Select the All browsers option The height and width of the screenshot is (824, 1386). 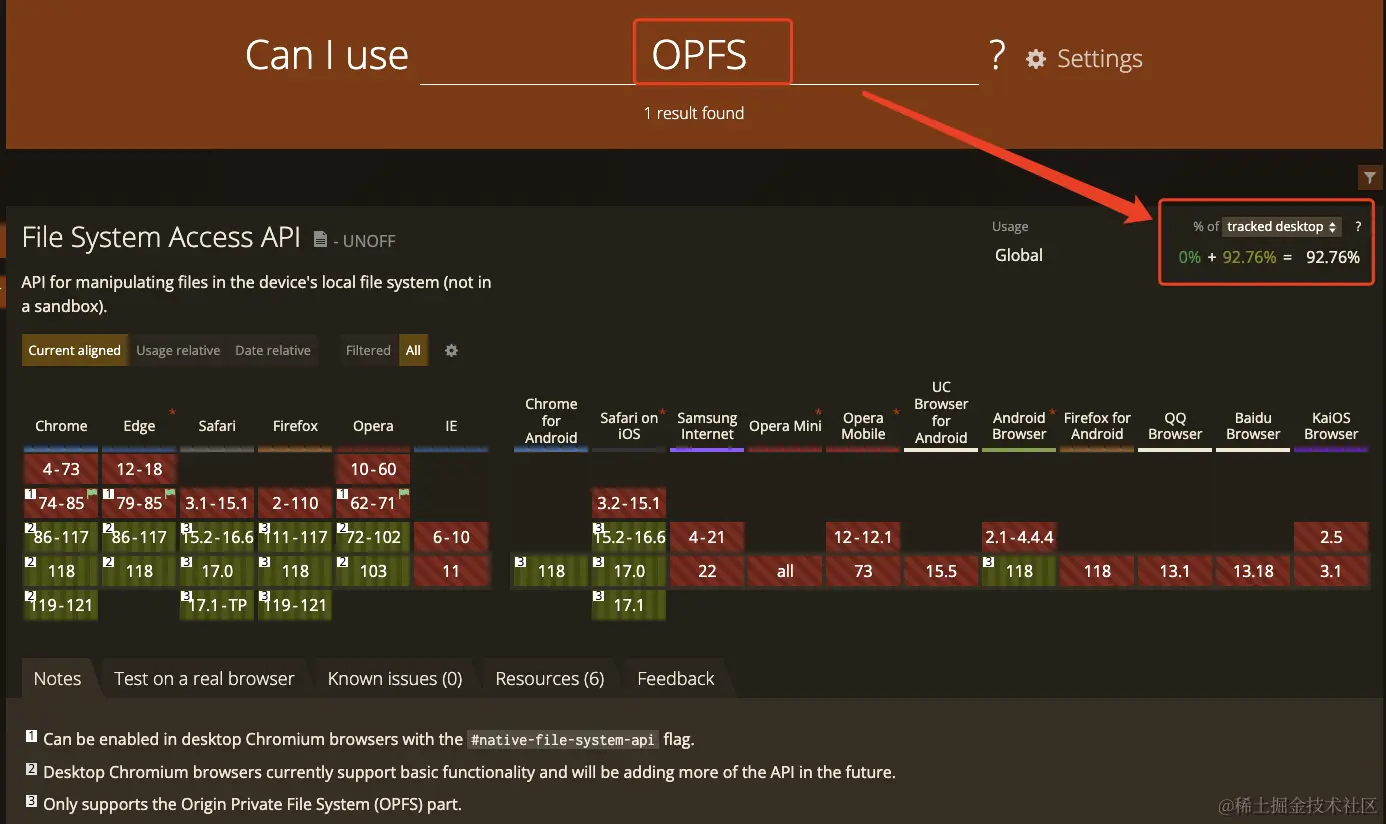[413, 351]
